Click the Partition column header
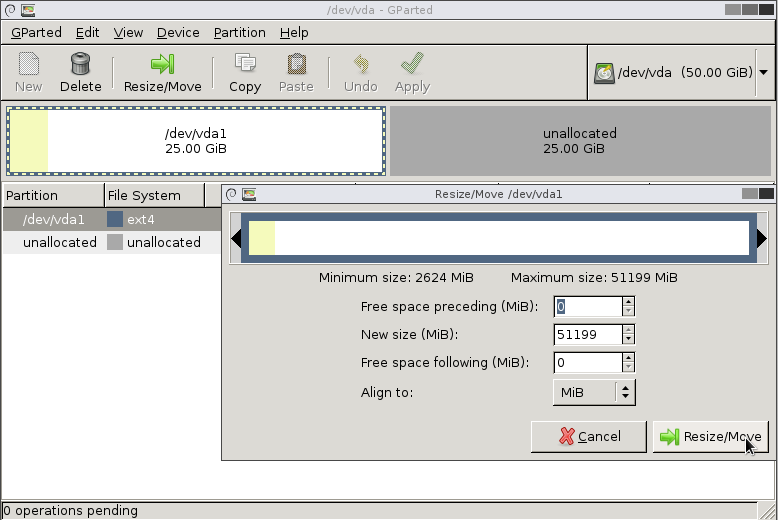This screenshot has width=778, height=520. point(53,195)
